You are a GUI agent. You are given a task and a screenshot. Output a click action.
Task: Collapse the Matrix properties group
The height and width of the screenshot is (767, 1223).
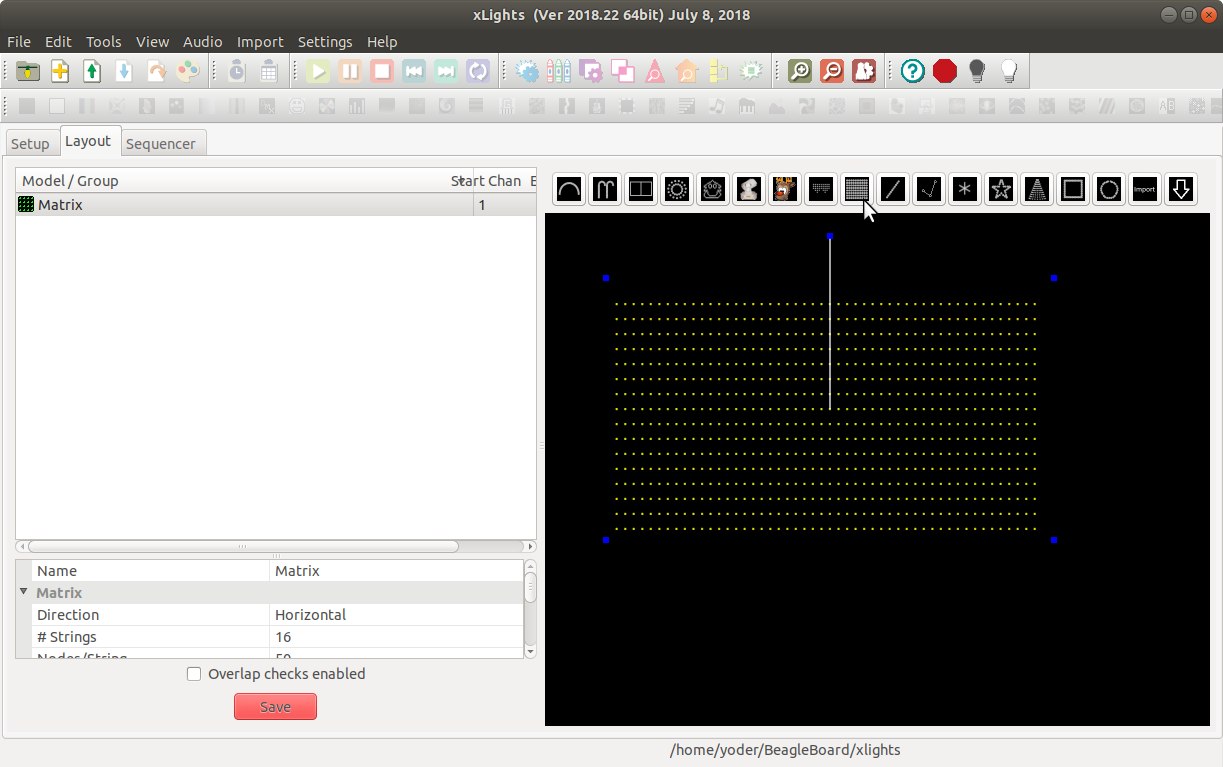[x=23, y=592]
